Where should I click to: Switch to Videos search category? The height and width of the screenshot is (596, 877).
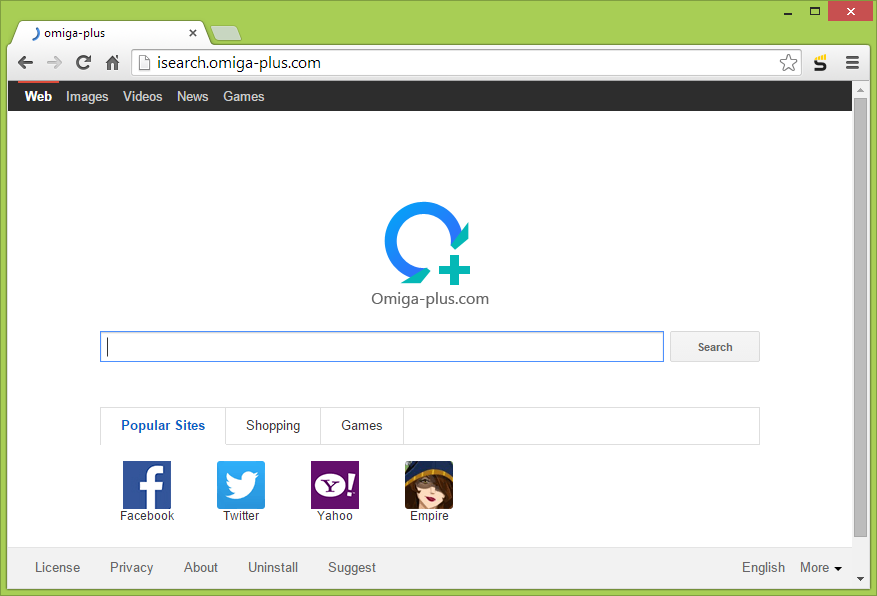[143, 97]
